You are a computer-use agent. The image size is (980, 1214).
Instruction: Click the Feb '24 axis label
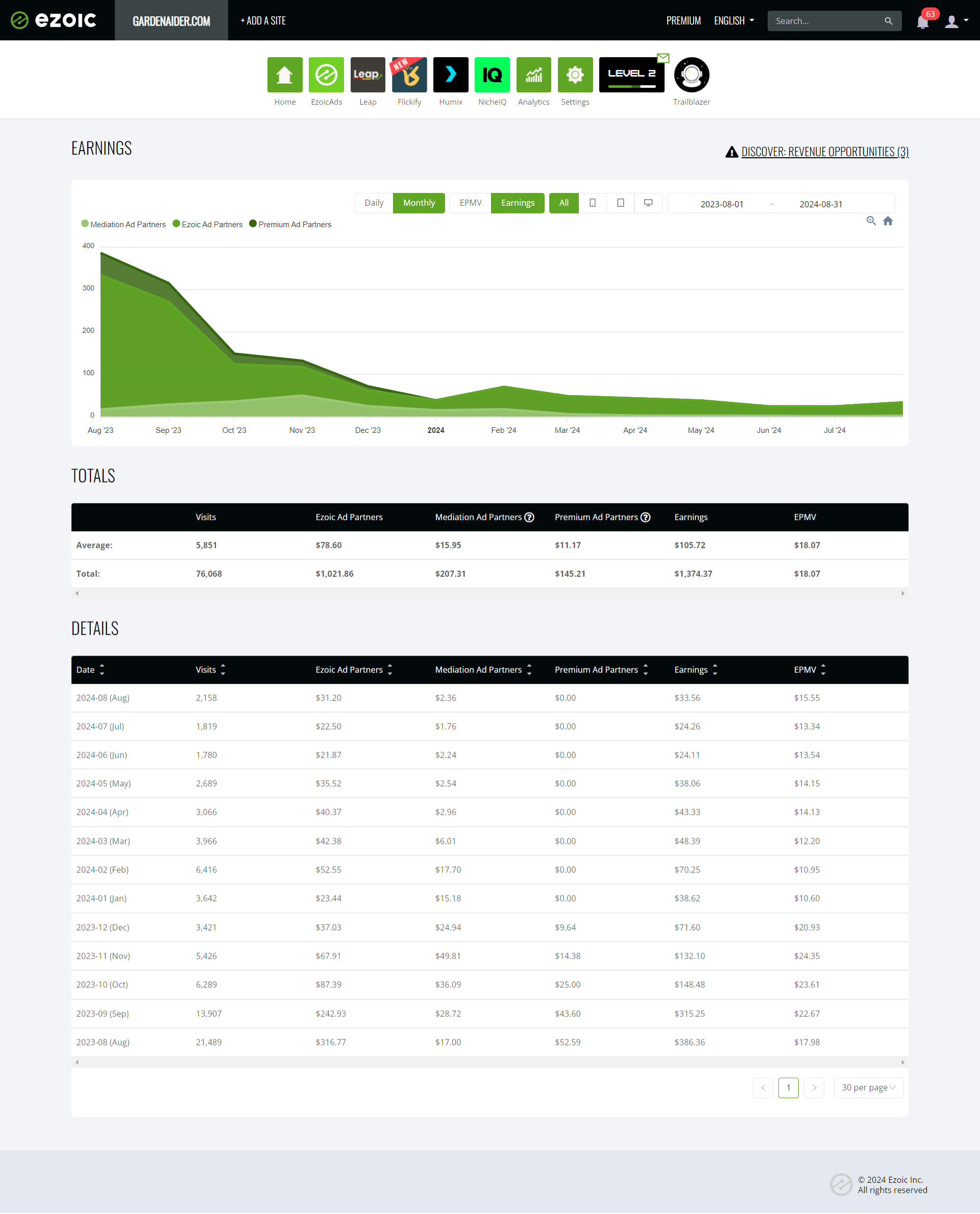(504, 430)
